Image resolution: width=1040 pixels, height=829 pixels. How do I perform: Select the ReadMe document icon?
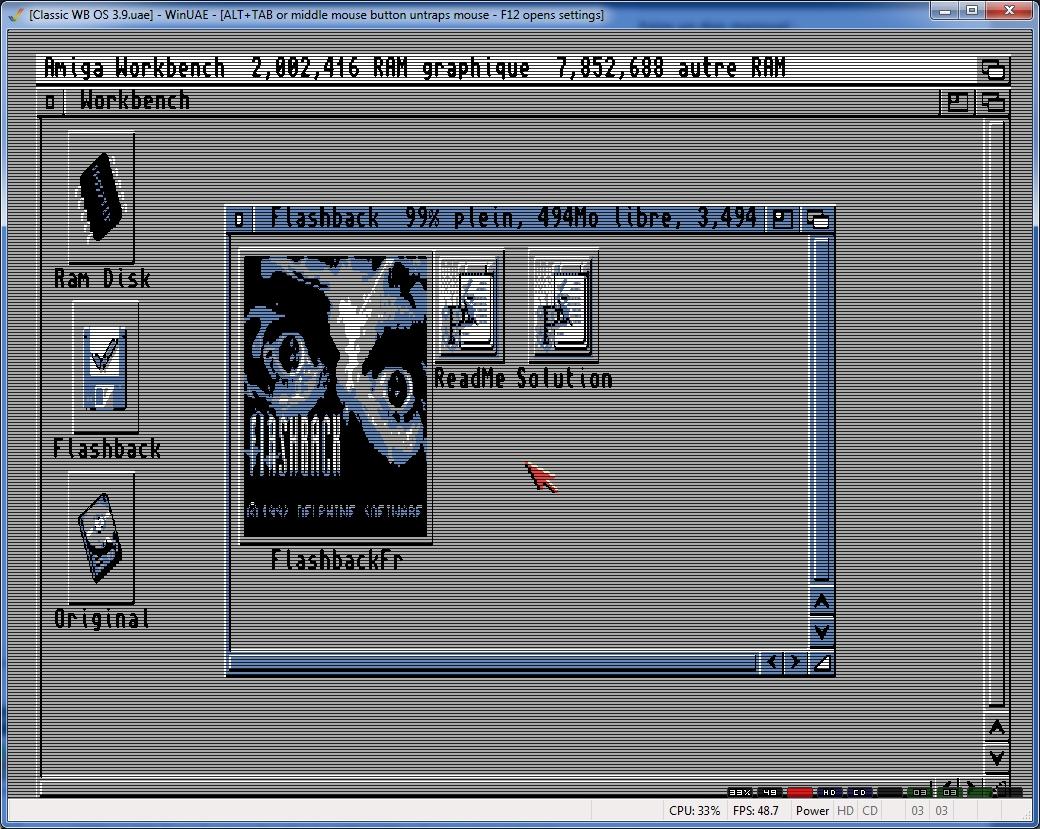pyautogui.click(x=469, y=306)
